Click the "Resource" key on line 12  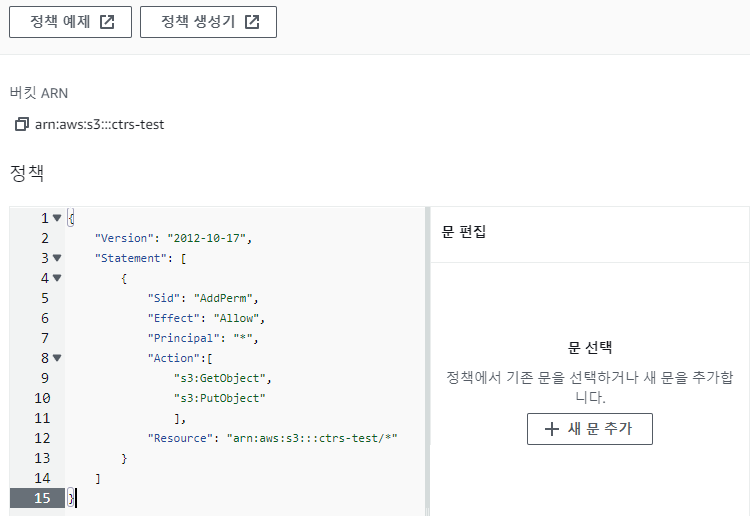coord(180,438)
